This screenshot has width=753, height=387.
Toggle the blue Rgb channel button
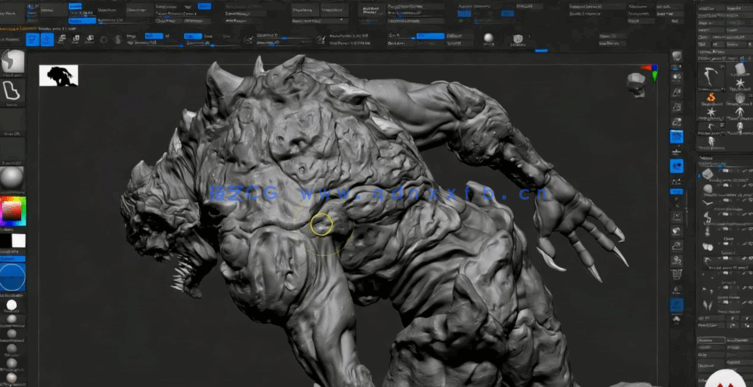coord(154,36)
